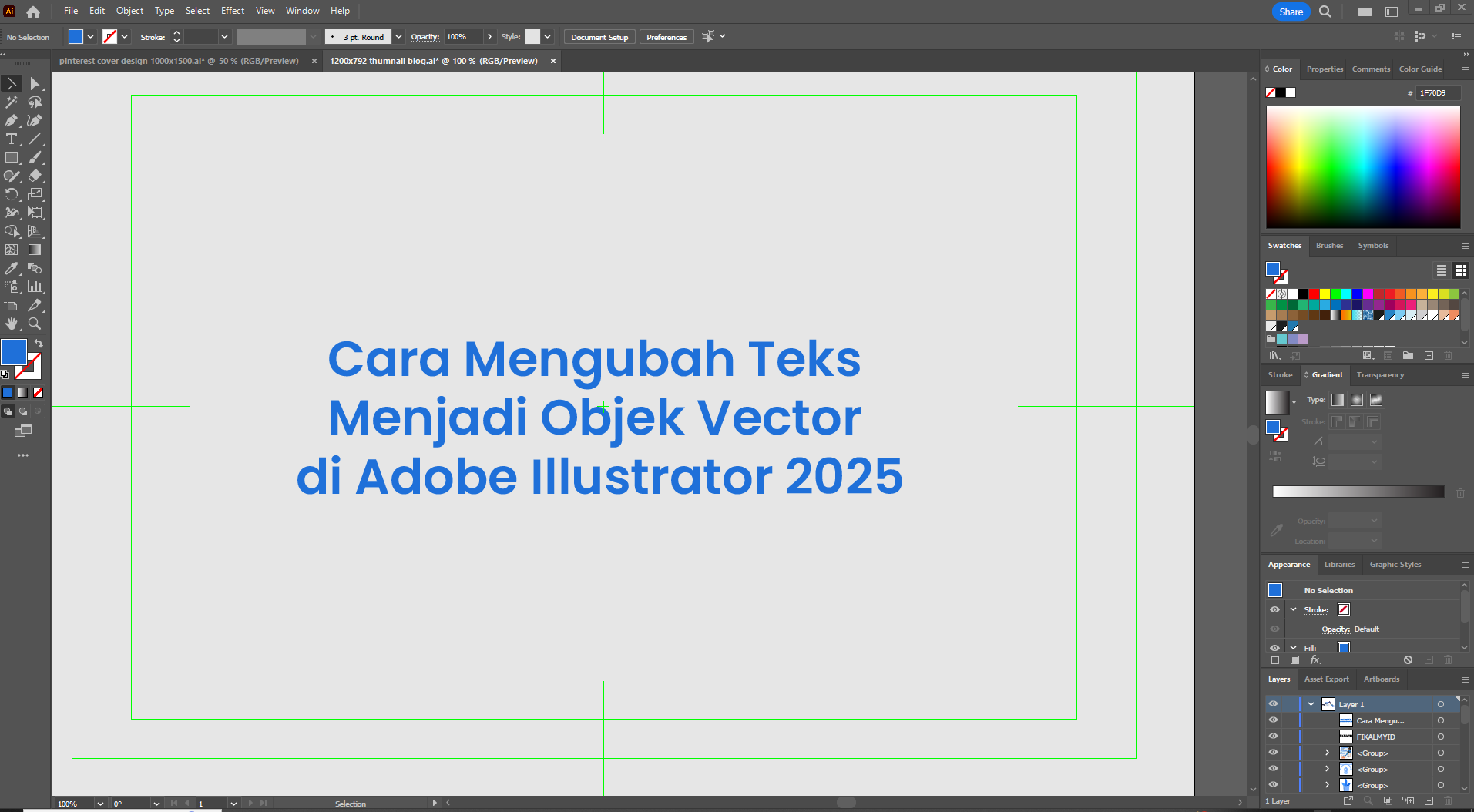Select the Selection tool arrow

click(x=12, y=83)
